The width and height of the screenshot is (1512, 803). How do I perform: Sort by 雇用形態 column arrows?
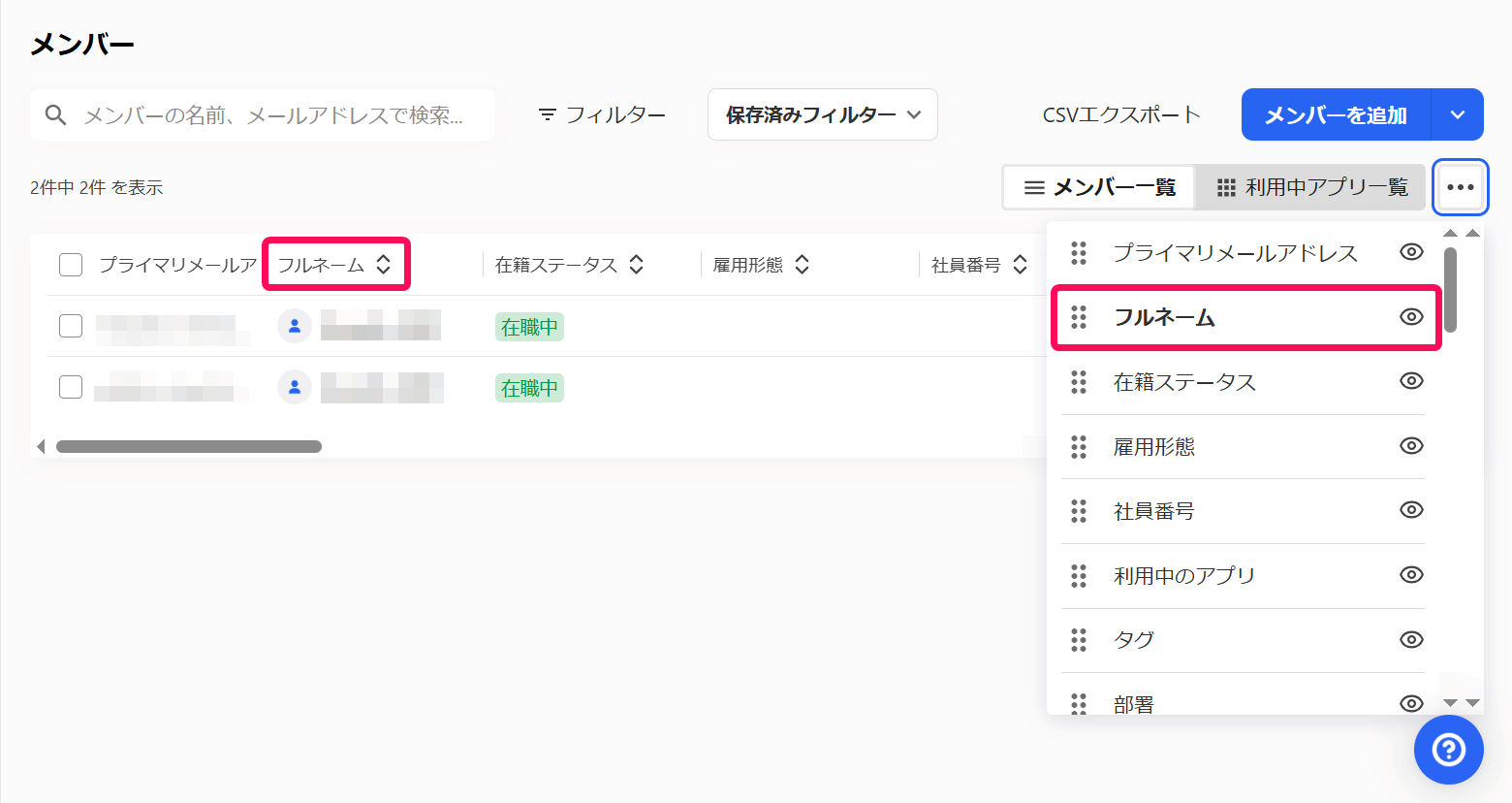click(x=803, y=265)
